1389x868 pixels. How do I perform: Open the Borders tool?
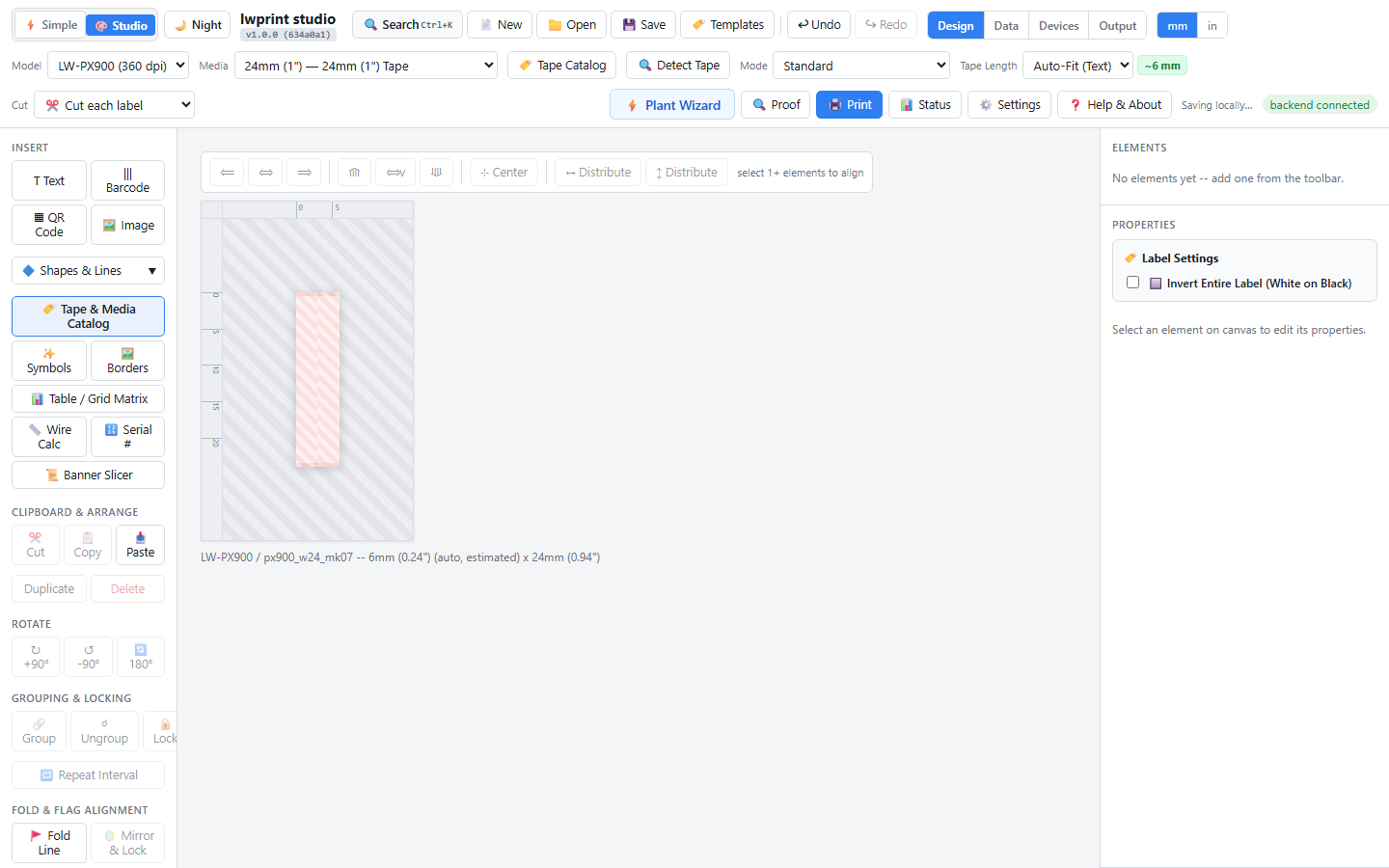pos(127,361)
